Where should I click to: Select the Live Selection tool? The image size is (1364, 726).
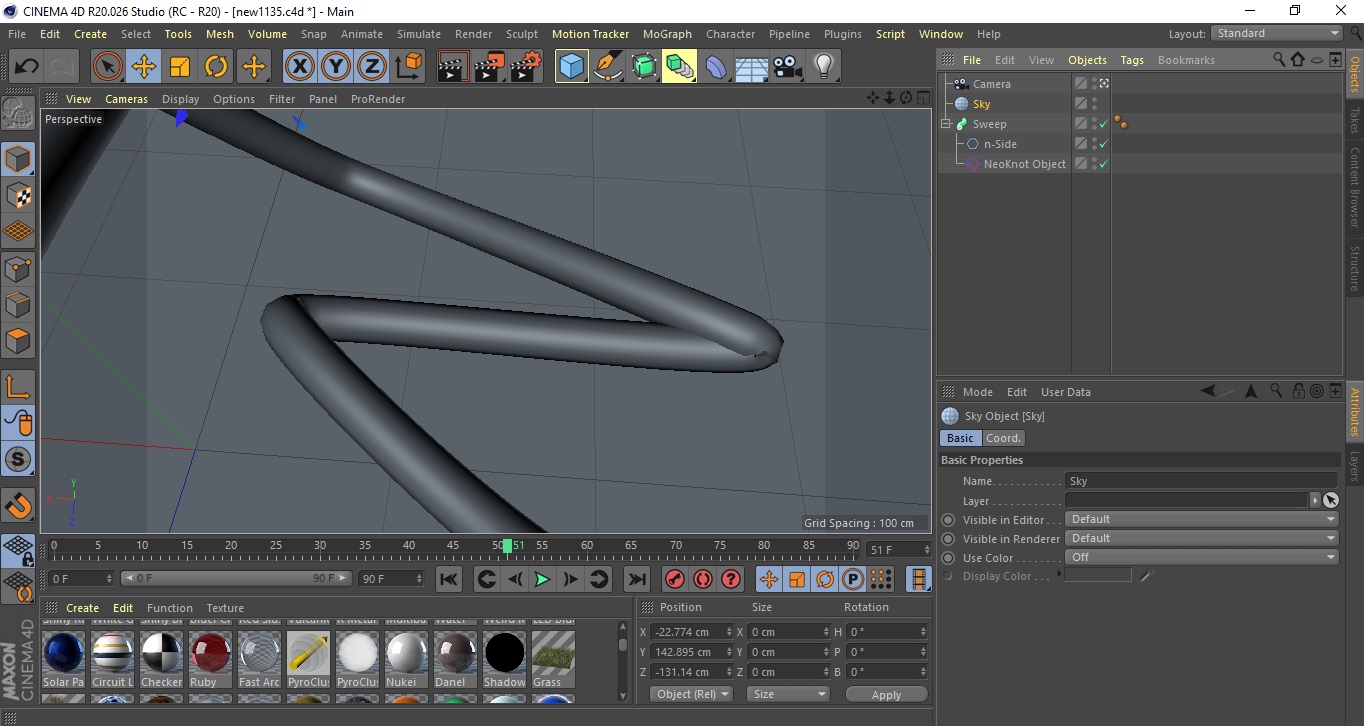pos(108,67)
